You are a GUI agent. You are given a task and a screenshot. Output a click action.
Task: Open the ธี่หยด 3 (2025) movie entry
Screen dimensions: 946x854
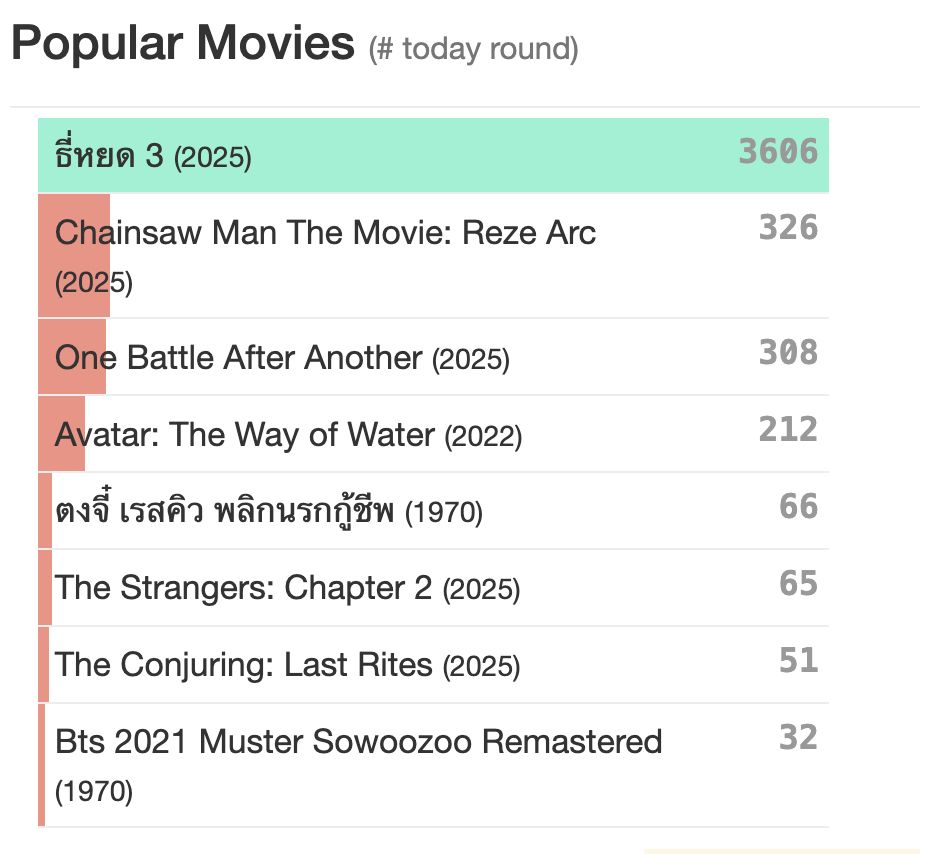click(x=433, y=155)
